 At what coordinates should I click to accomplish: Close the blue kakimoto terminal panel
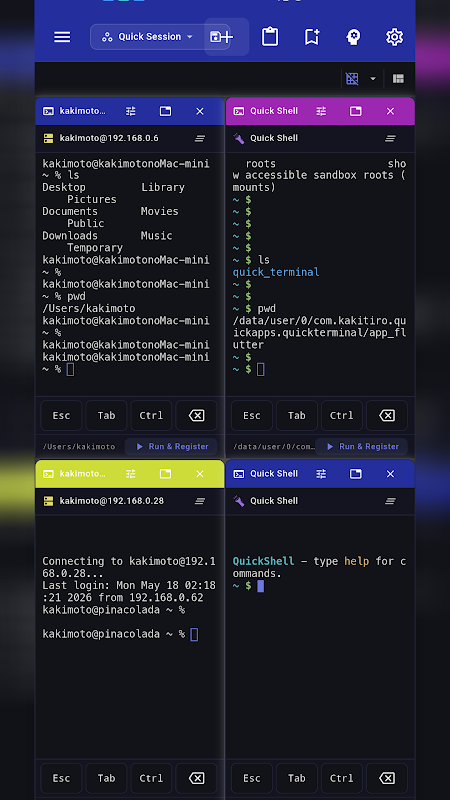pyautogui.click(x=200, y=111)
